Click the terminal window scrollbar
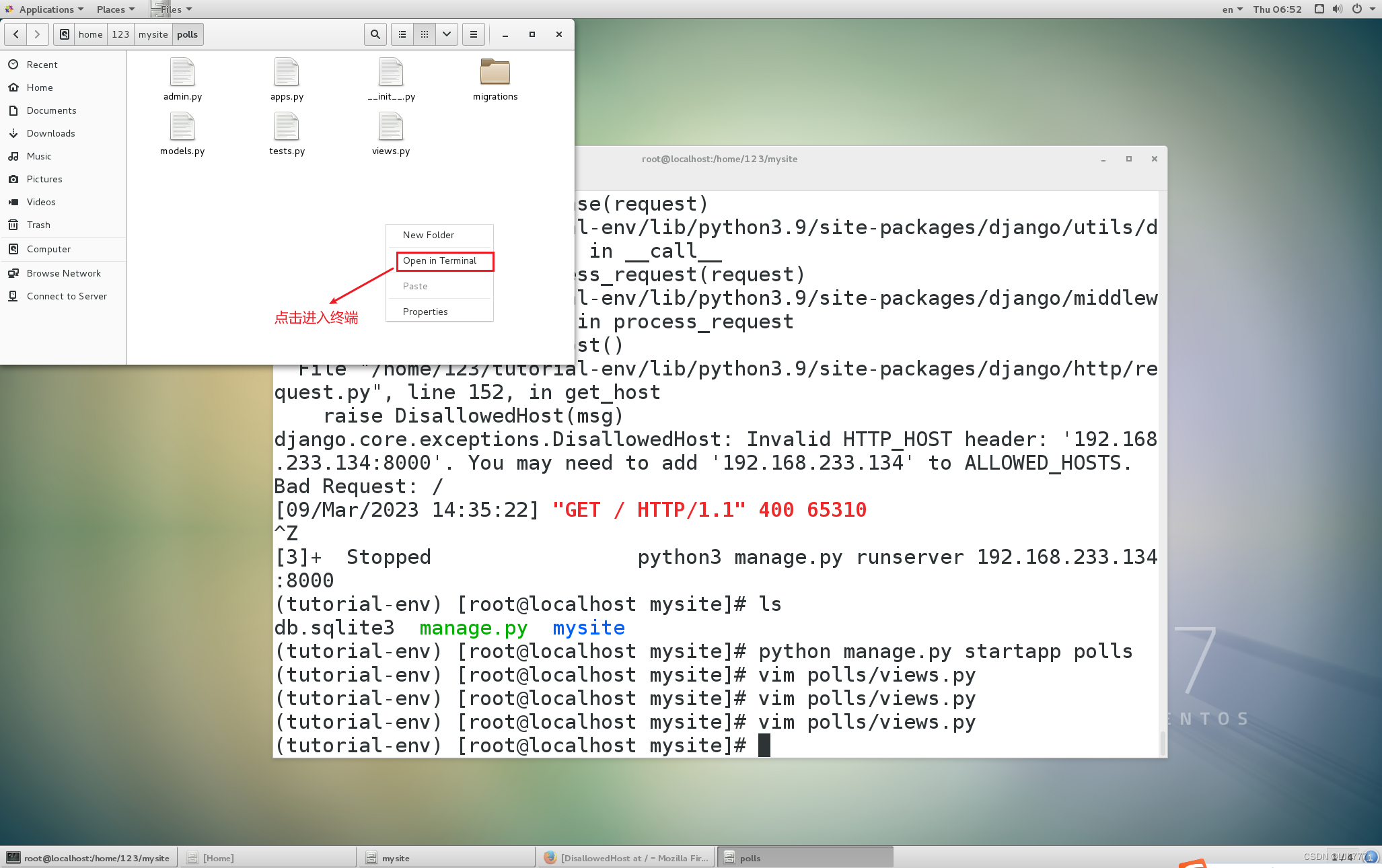The image size is (1382, 868). coord(1162,743)
